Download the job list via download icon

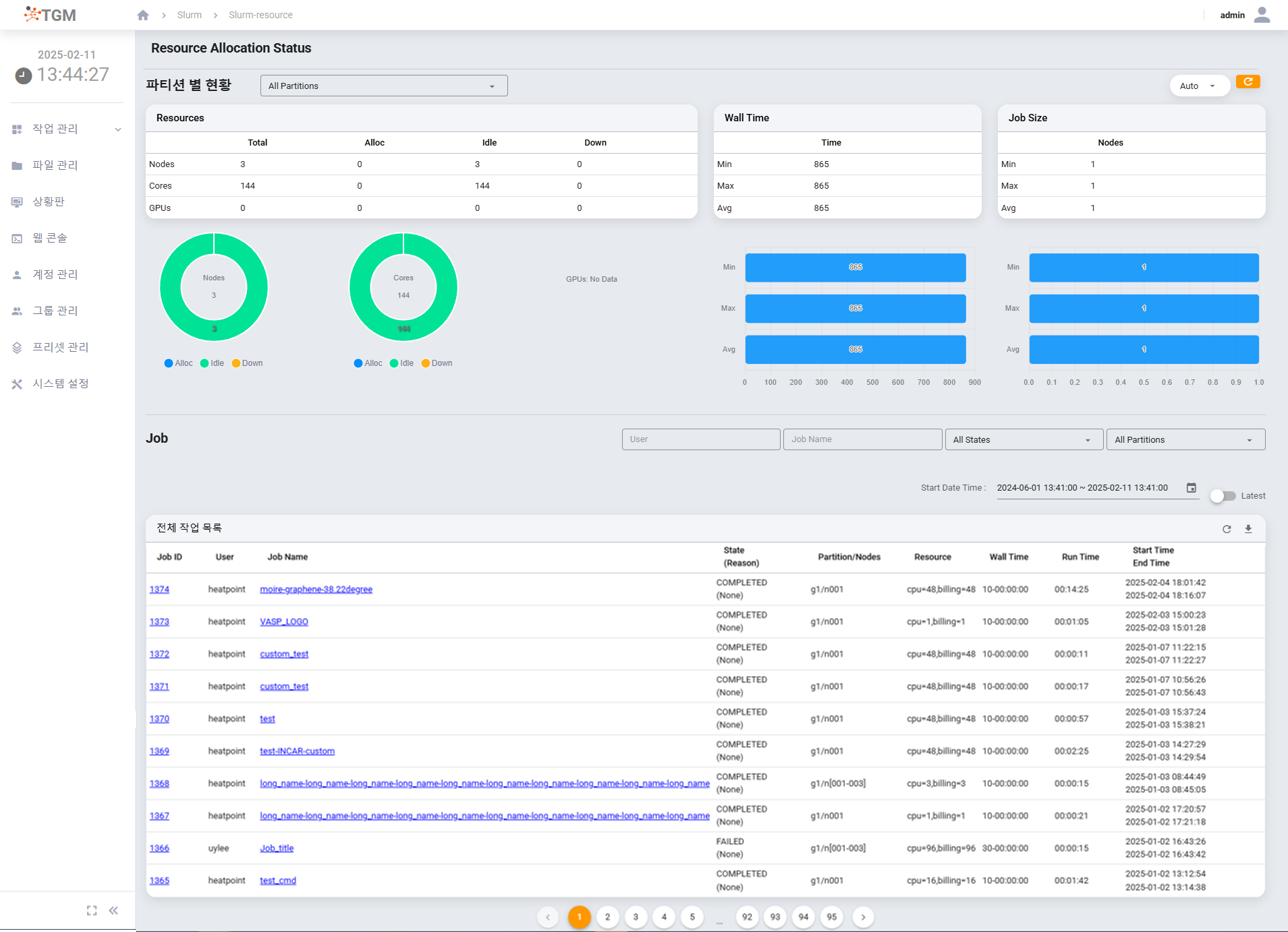(1248, 529)
